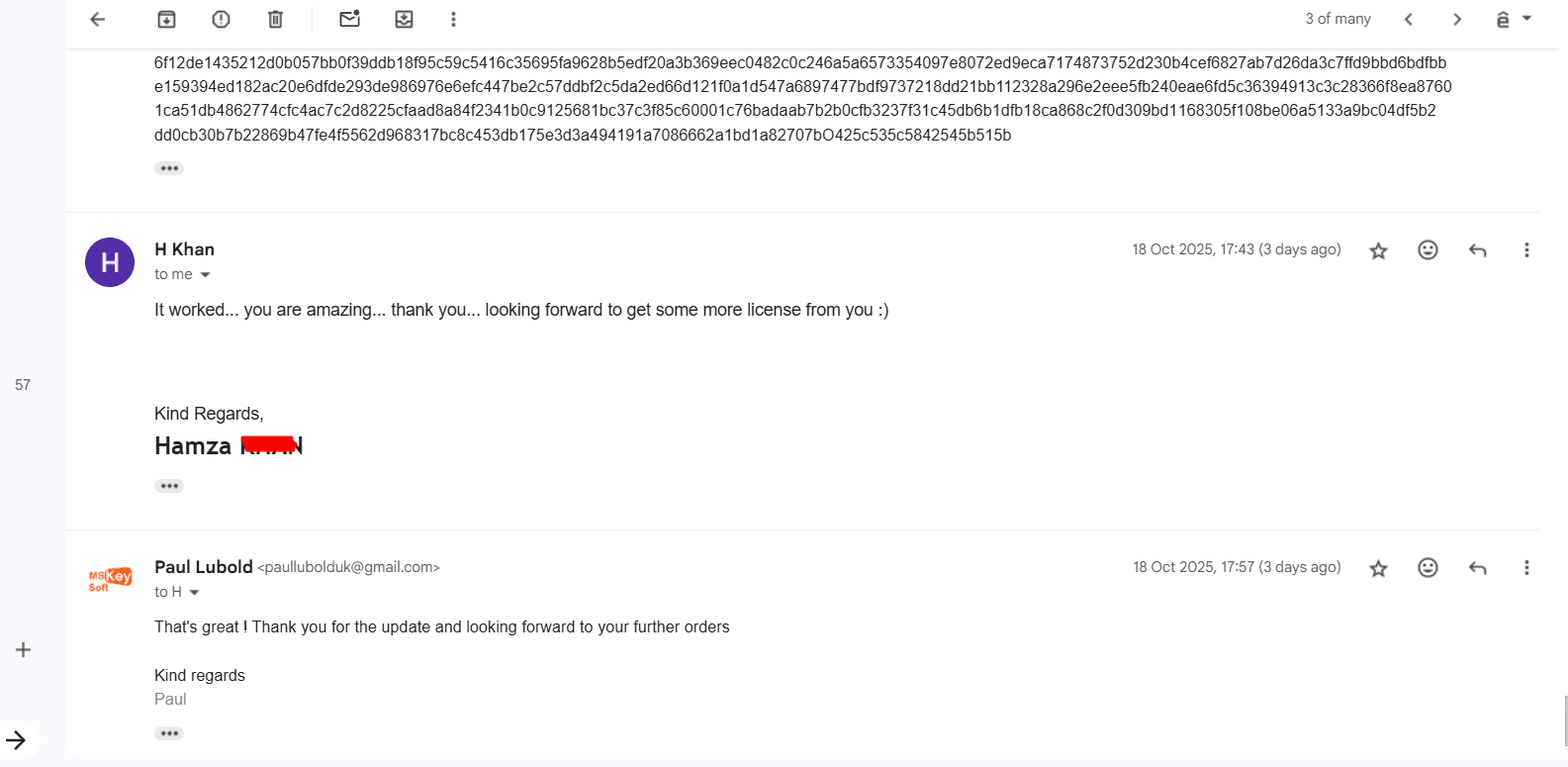The width and height of the screenshot is (1568, 767).
Task: Show trimmed content below Hamza's signature
Action: tap(169, 486)
